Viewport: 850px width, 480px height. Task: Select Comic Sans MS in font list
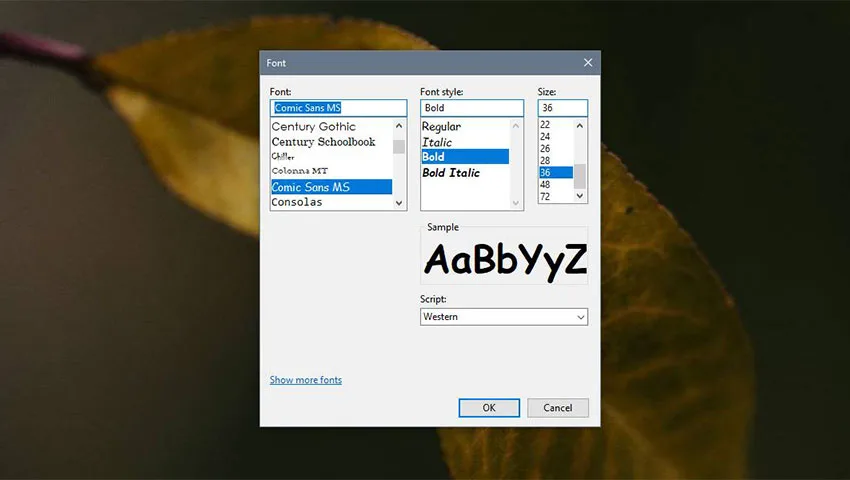[x=331, y=187]
